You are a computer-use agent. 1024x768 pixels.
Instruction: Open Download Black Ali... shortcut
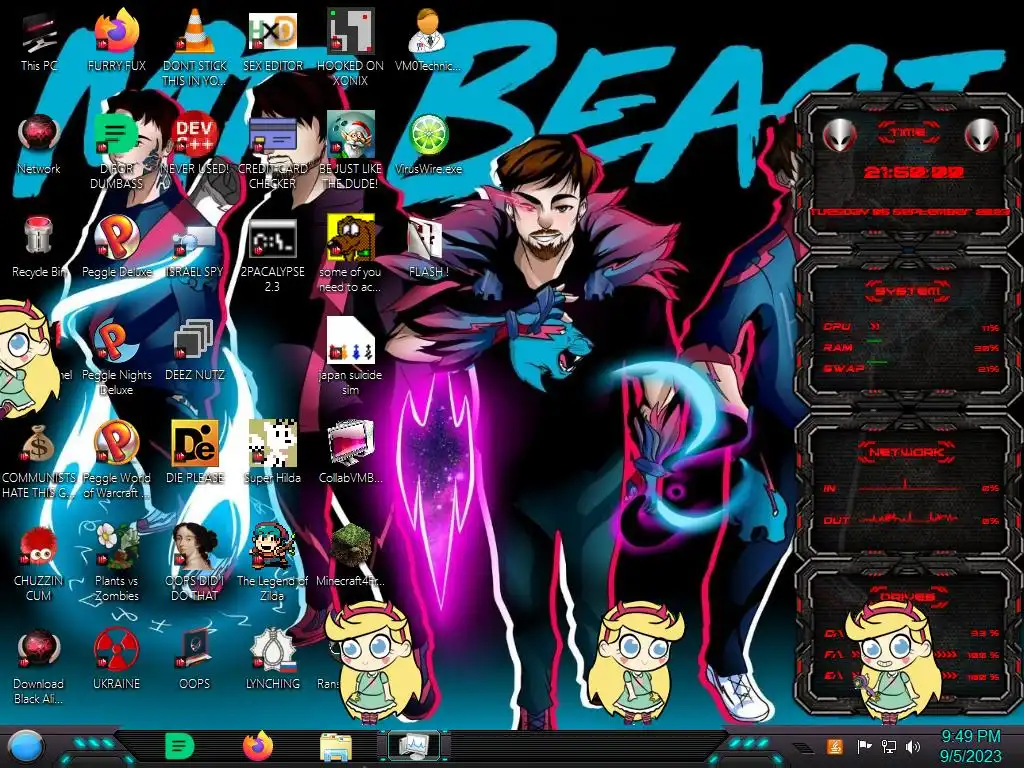tap(39, 667)
